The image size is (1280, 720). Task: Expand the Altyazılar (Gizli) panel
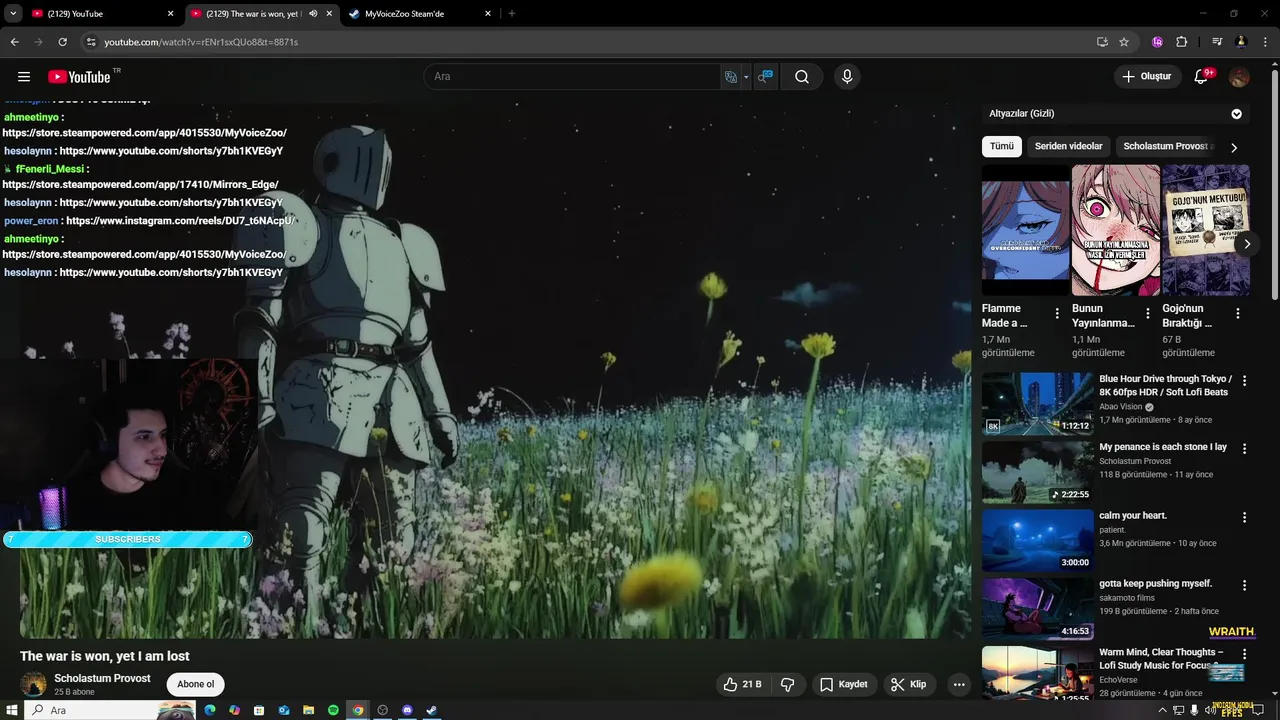pos(1237,114)
